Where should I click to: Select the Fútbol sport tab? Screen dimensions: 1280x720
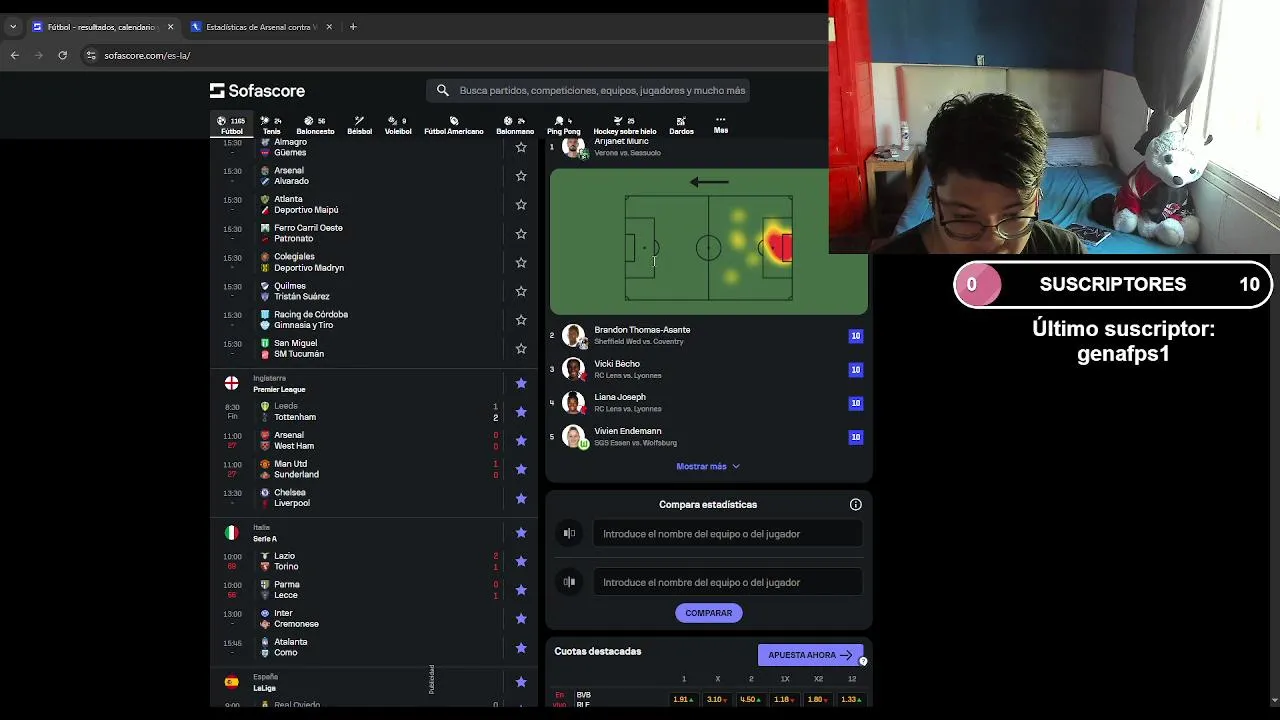tap(231, 125)
